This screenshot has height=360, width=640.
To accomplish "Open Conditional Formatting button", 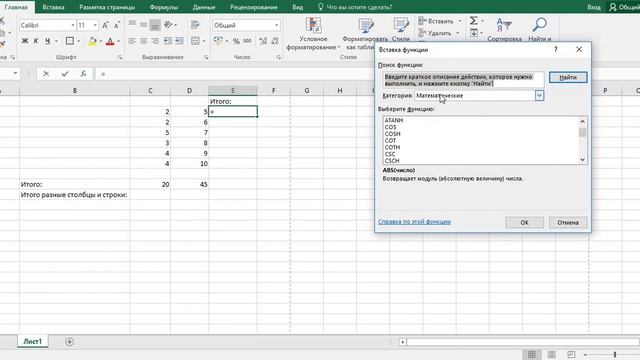I will pyautogui.click(x=313, y=33).
